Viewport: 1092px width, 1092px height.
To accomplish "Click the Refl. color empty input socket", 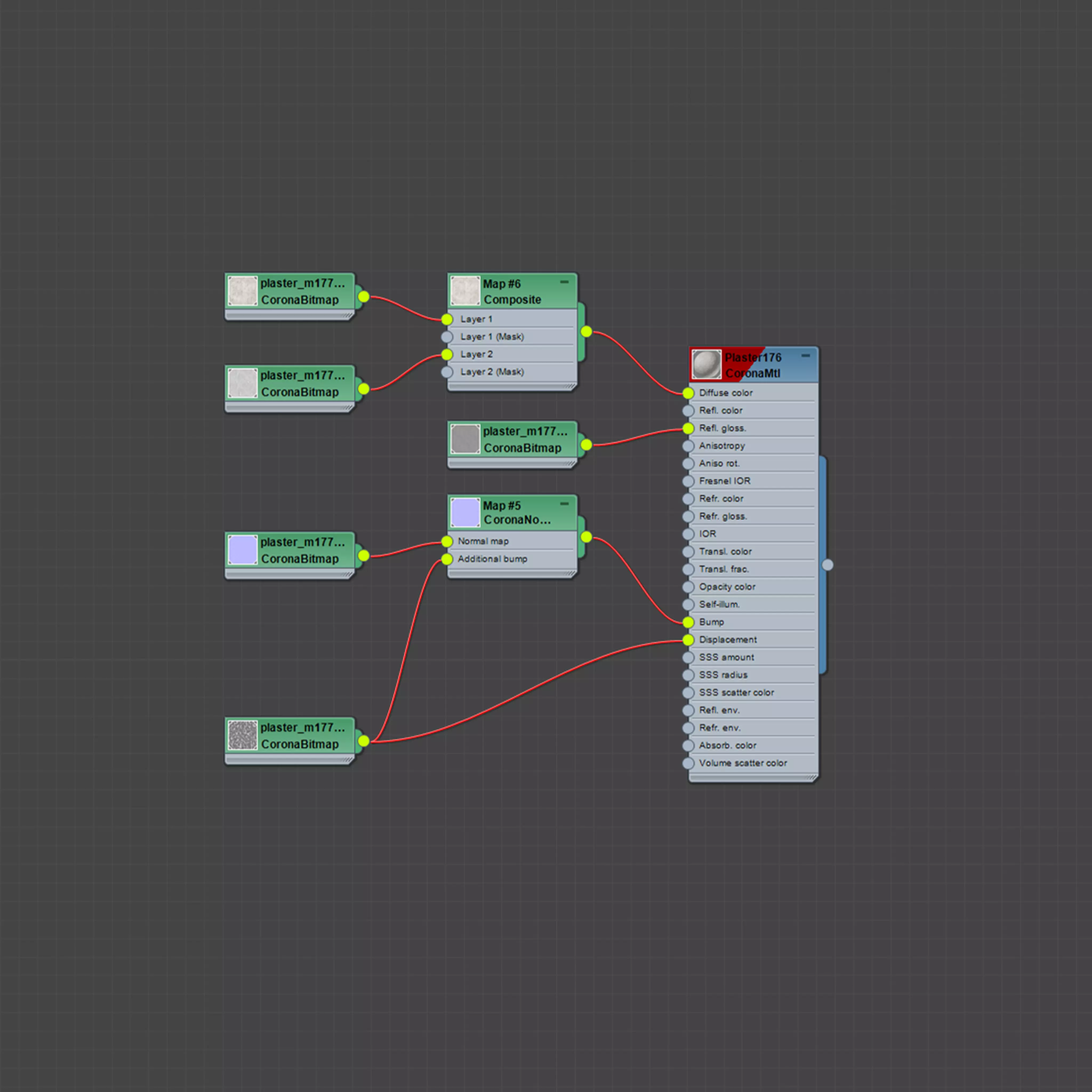I will tap(688, 411).
